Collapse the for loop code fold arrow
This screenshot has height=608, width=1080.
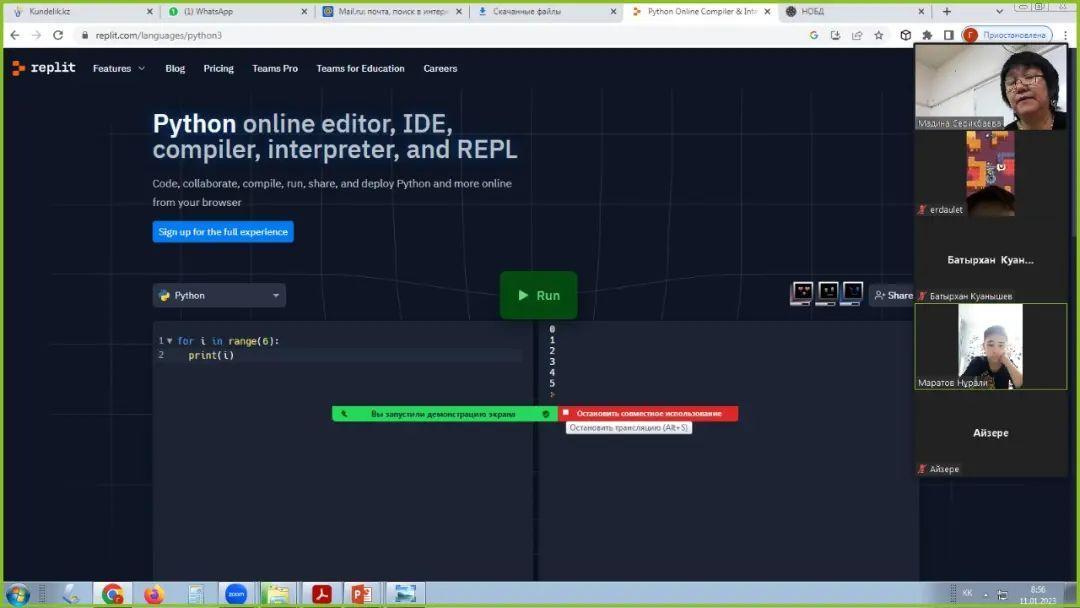click(x=169, y=341)
